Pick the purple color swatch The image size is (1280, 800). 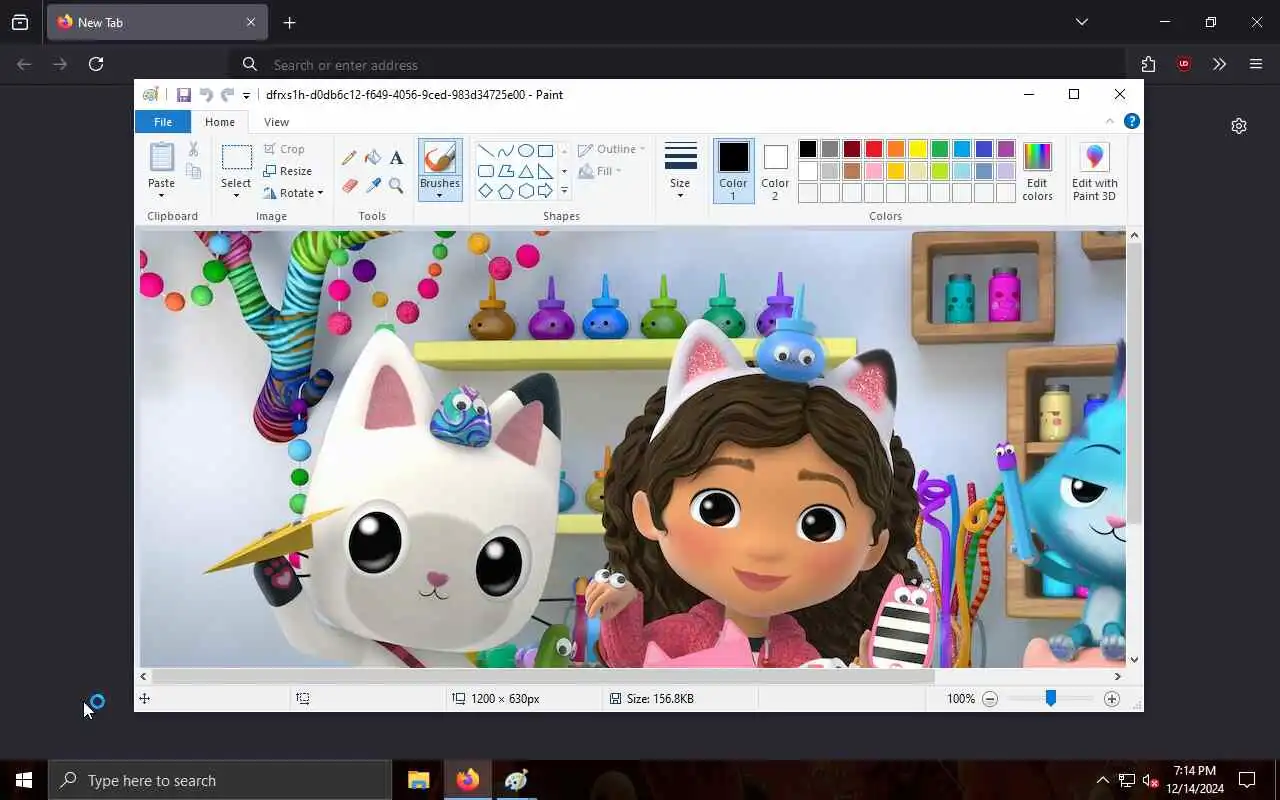tap(1006, 149)
